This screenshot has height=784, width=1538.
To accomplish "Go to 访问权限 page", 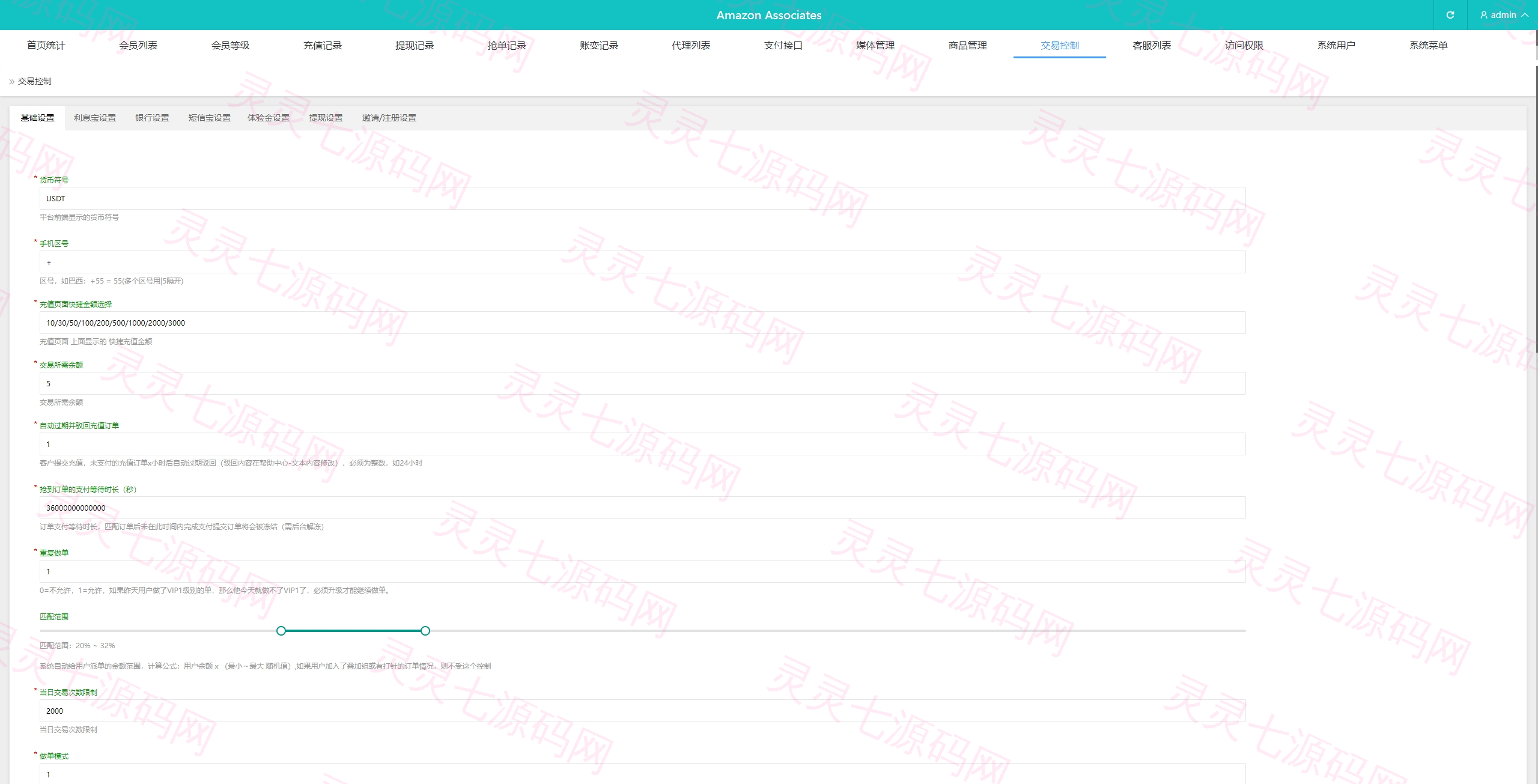I will [1244, 45].
